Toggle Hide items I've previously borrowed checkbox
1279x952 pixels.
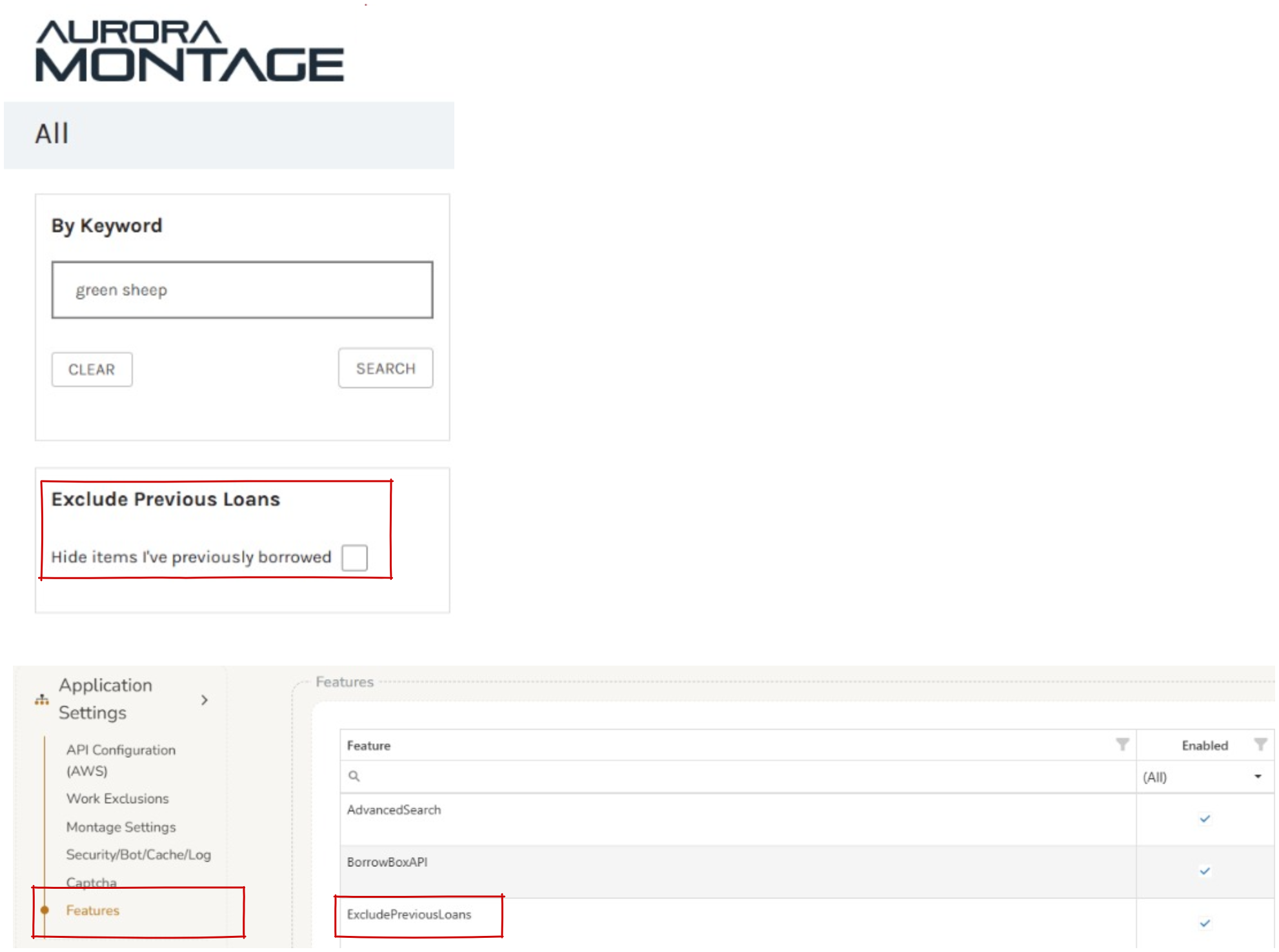[354, 558]
